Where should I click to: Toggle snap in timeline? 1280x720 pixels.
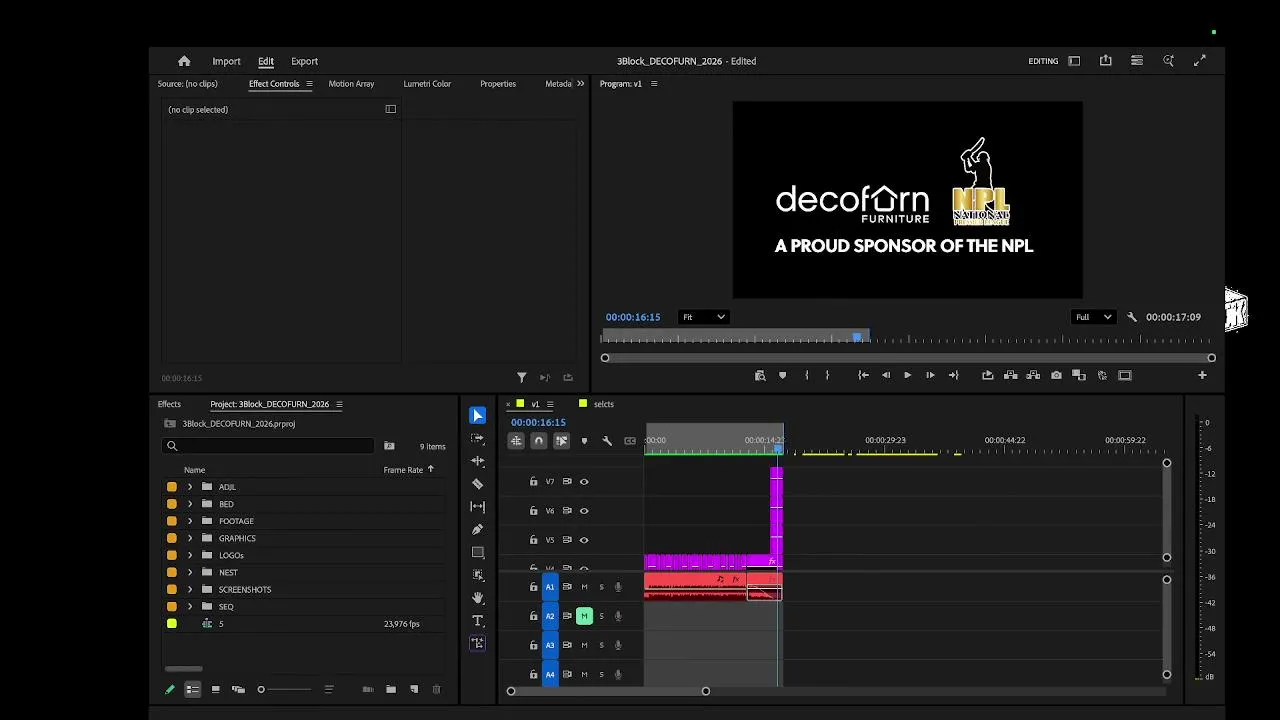click(x=539, y=441)
